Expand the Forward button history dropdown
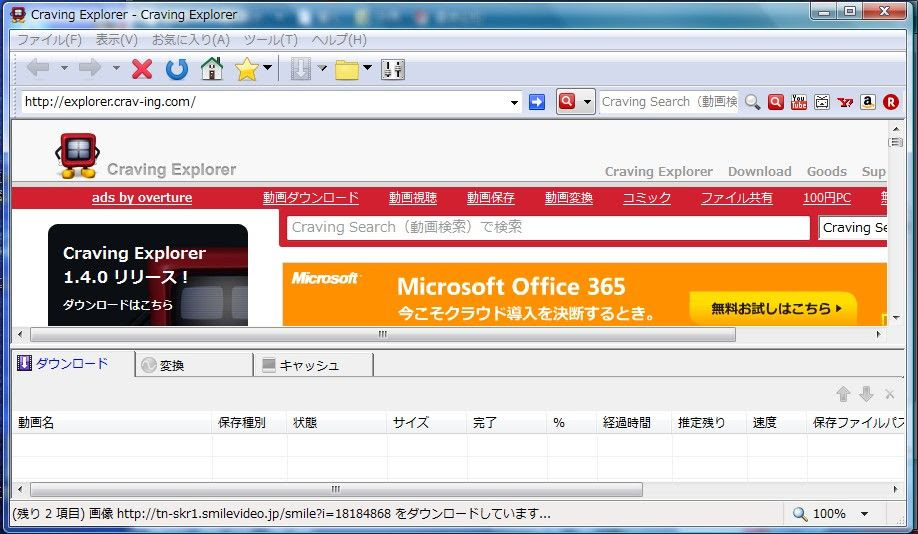Screen dimensions: 918x534 pos(116,68)
